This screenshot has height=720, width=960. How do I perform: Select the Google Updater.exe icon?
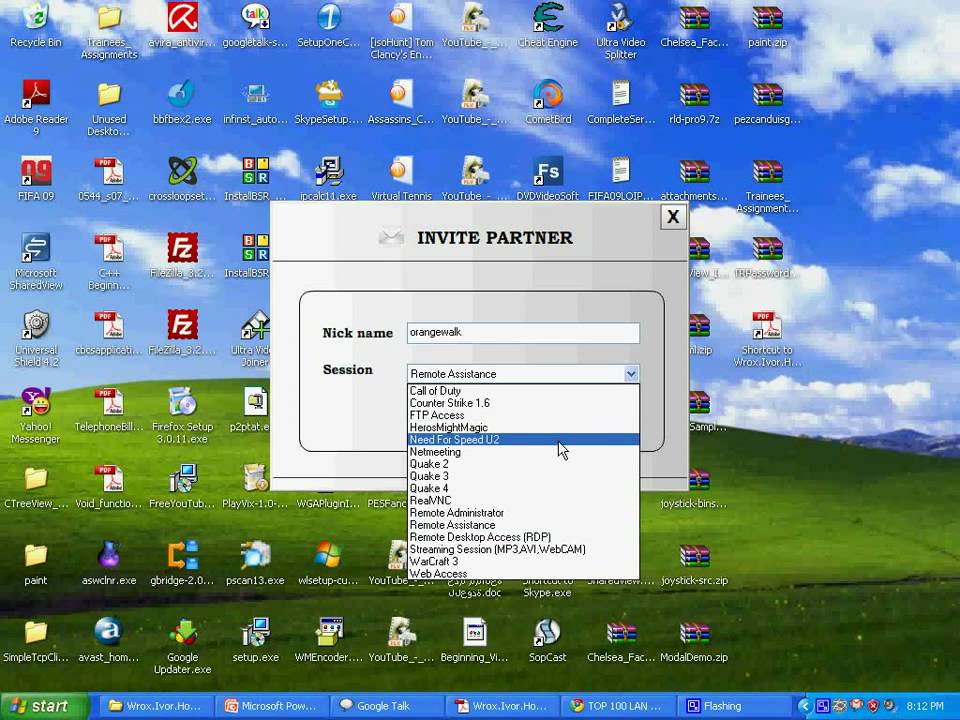182,647
